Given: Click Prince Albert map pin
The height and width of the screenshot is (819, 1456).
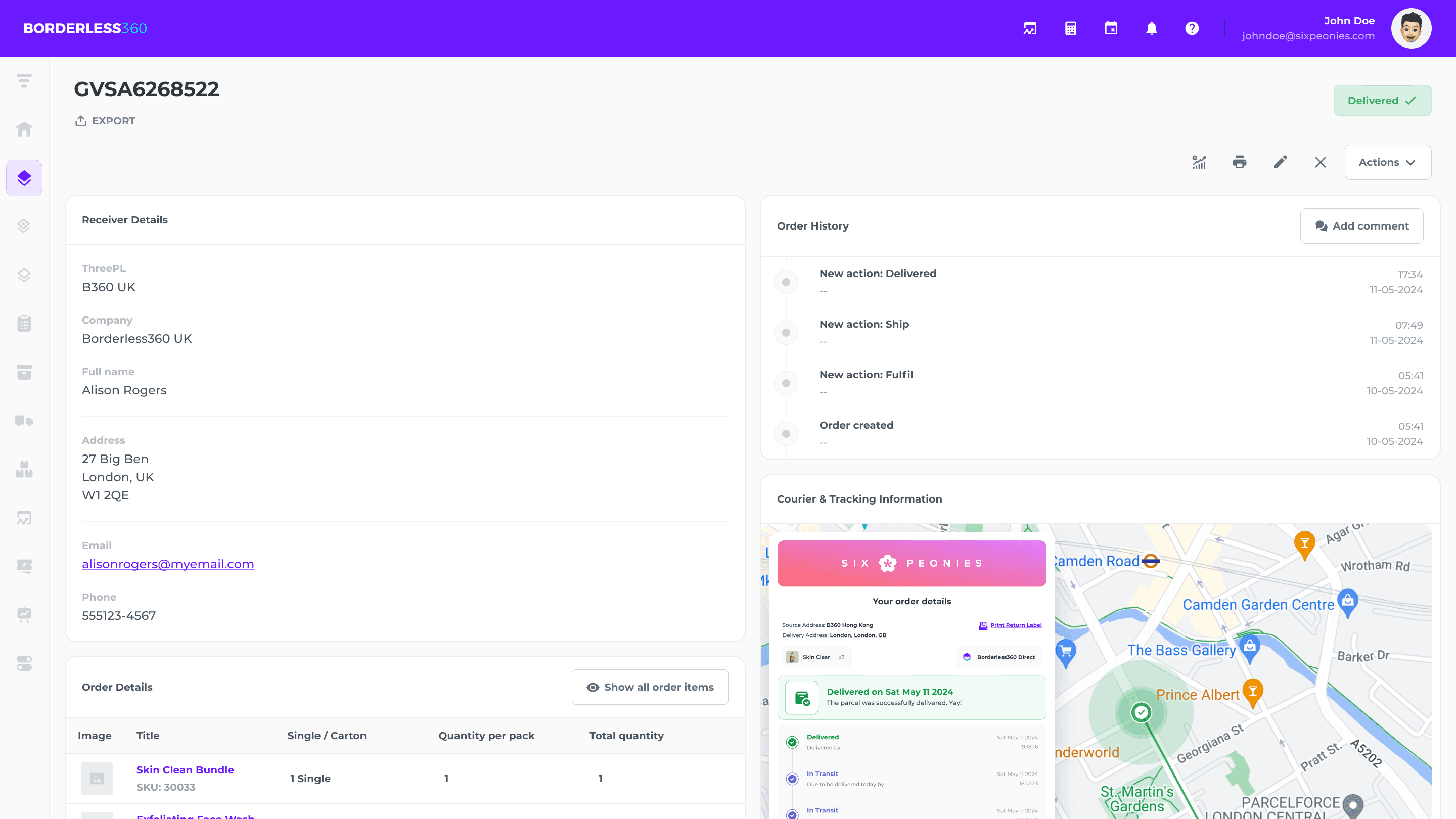Looking at the screenshot, I should (x=1253, y=694).
